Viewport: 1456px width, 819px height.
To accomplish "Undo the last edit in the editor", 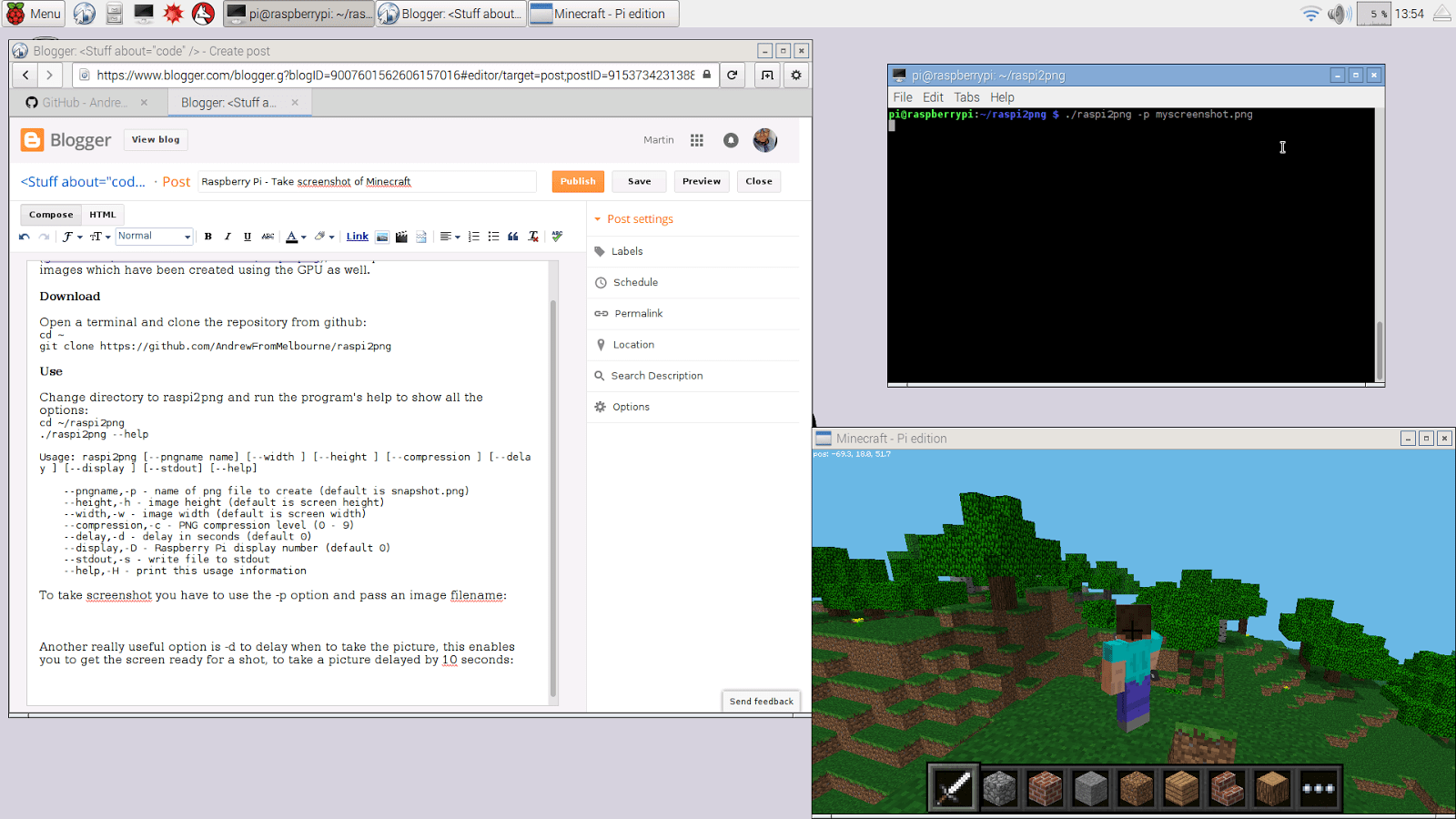I will click(x=24, y=237).
